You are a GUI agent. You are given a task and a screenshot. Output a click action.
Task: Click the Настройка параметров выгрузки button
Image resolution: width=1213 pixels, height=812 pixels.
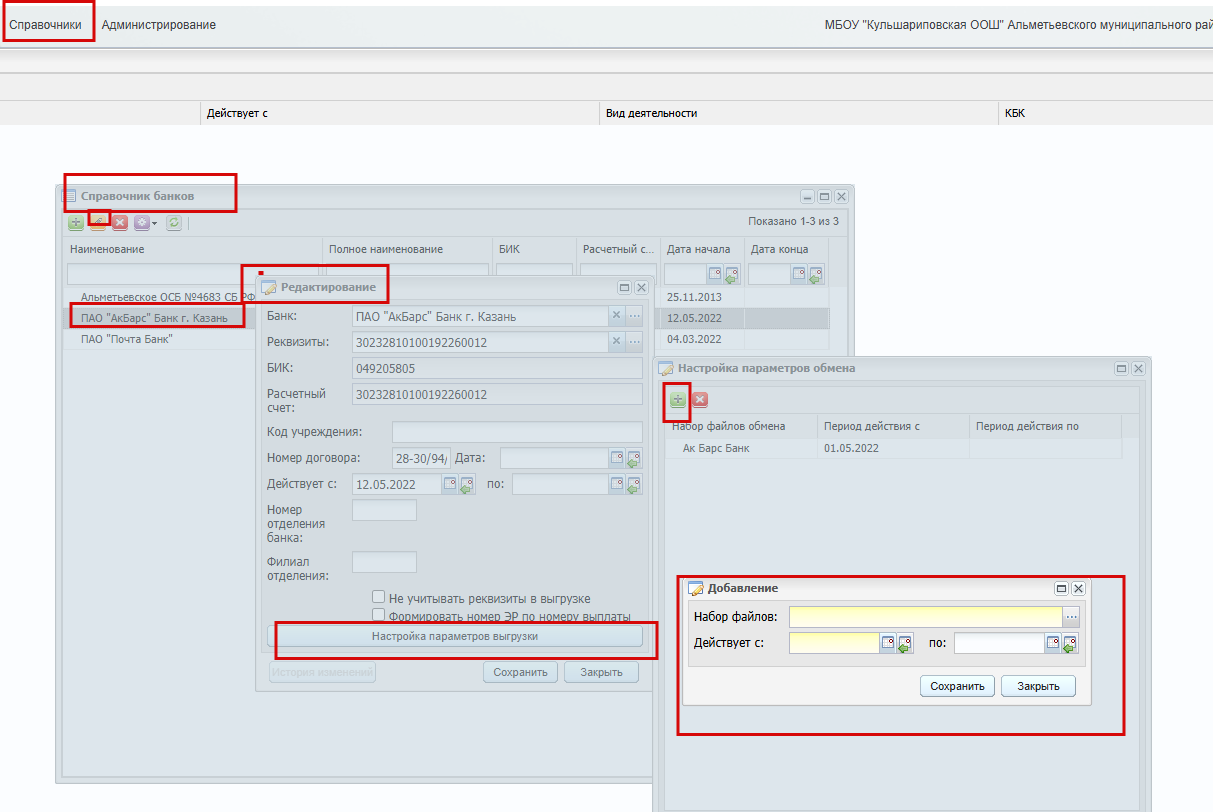click(455, 636)
